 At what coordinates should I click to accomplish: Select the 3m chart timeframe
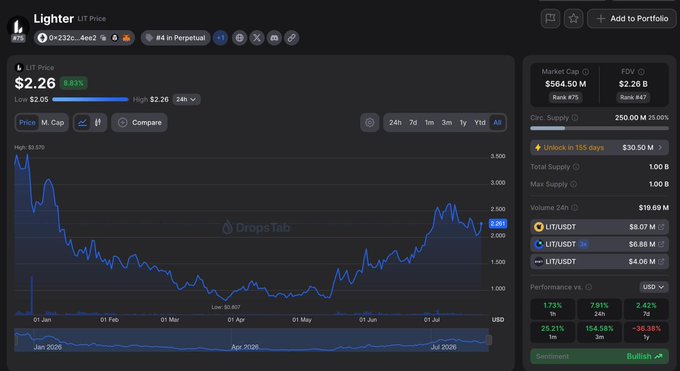click(447, 123)
